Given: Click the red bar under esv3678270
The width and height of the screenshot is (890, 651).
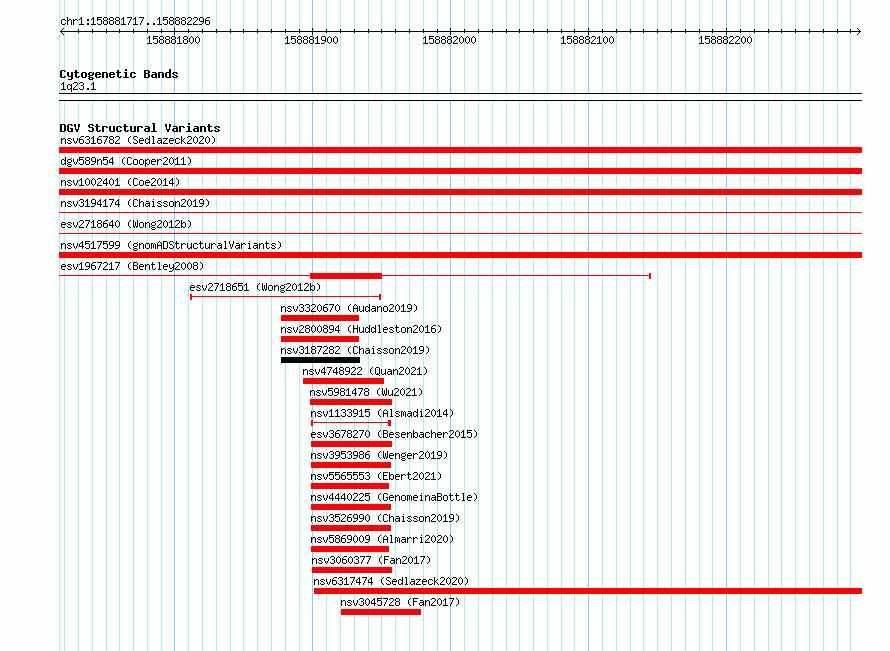Looking at the screenshot, I should (x=351, y=444).
